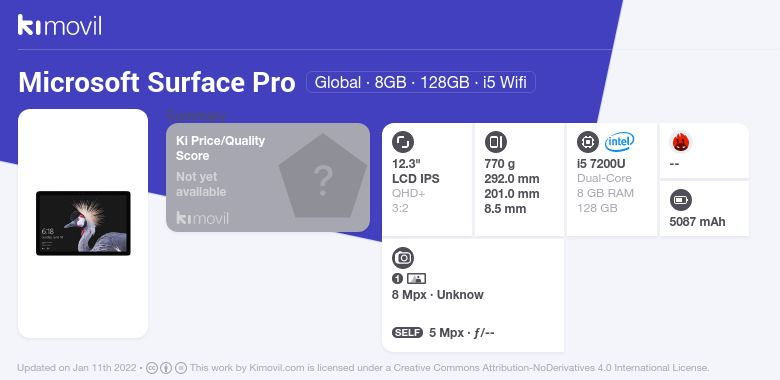Click the processor chip icon
Viewport: 780px width, 380px height.
tap(587, 142)
